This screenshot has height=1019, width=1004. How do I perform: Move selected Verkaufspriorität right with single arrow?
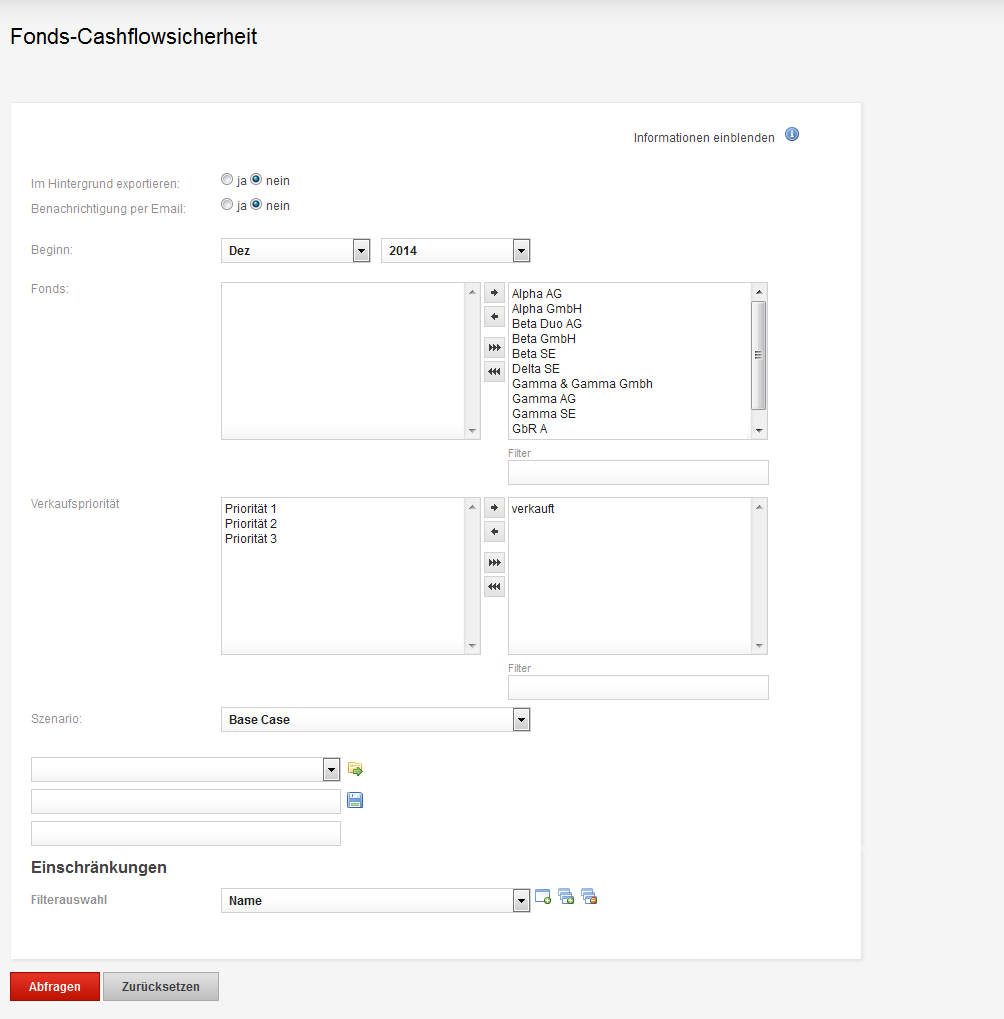click(495, 508)
